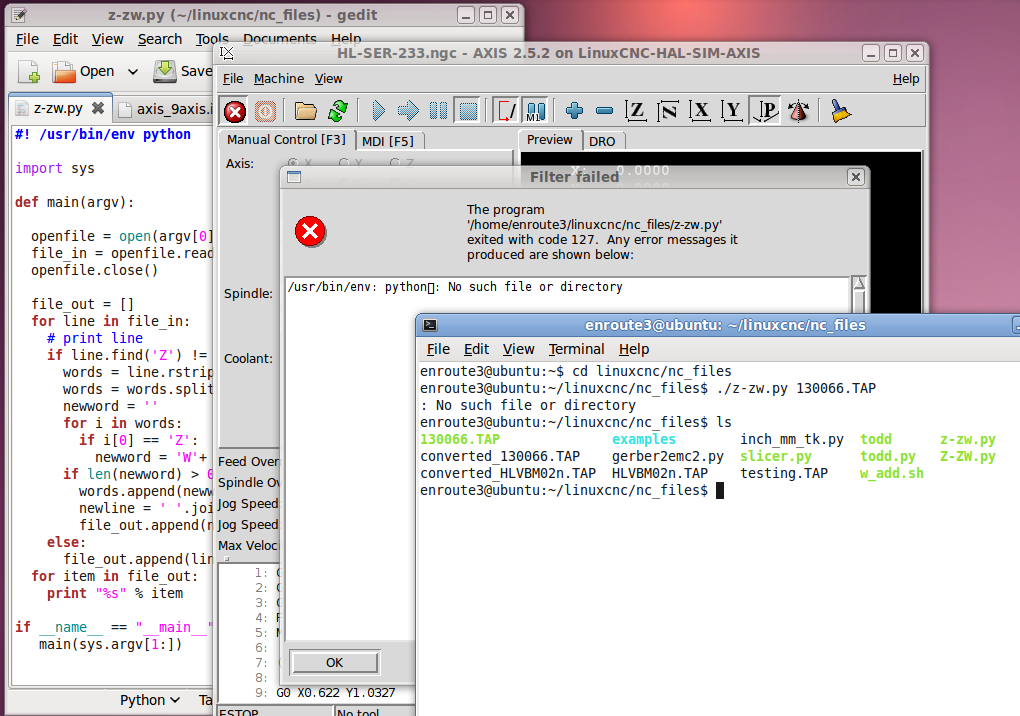Click the Filter failed dialog window icon

click(294, 177)
